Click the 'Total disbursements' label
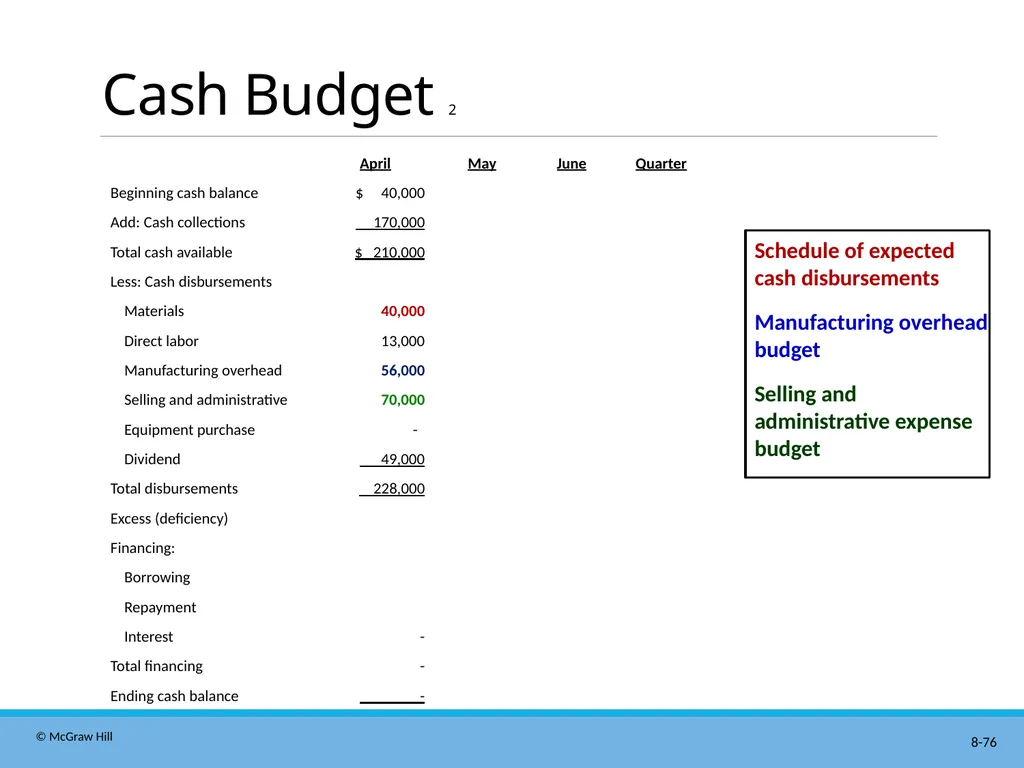The width and height of the screenshot is (1024, 768). click(174, 489)
